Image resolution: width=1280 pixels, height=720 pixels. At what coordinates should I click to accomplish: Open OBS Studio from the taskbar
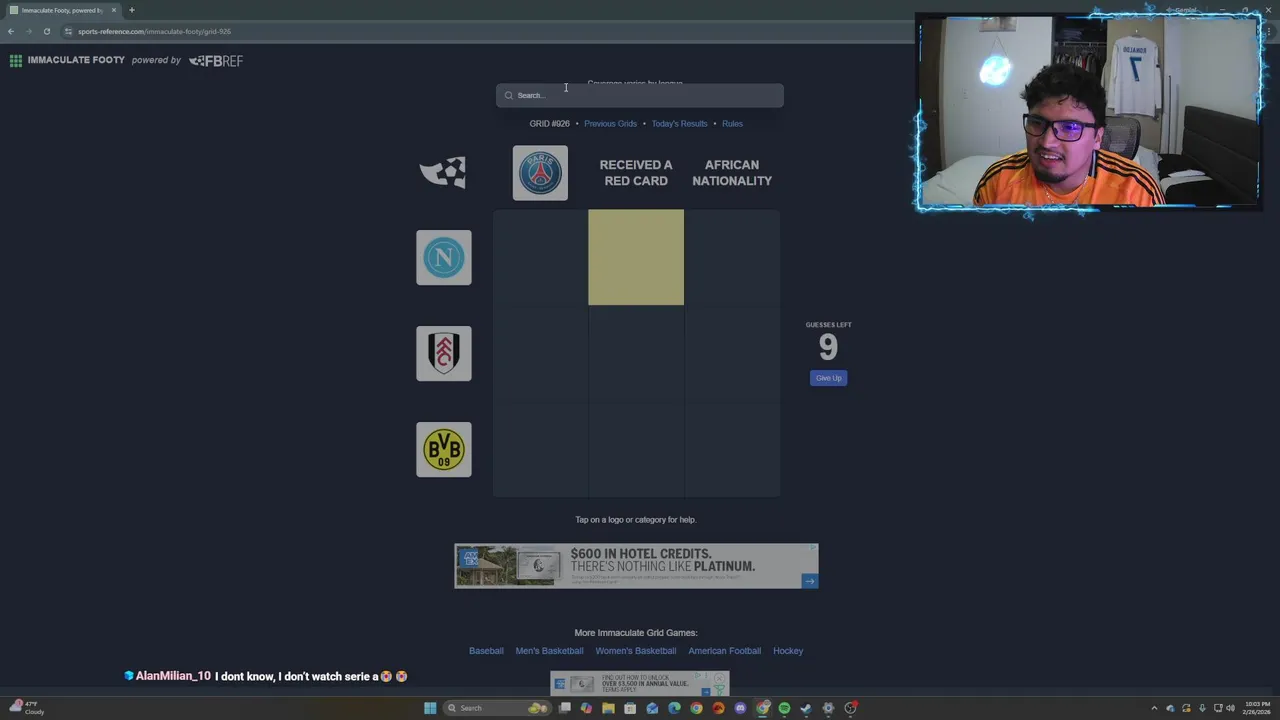[x=850, y=708]
